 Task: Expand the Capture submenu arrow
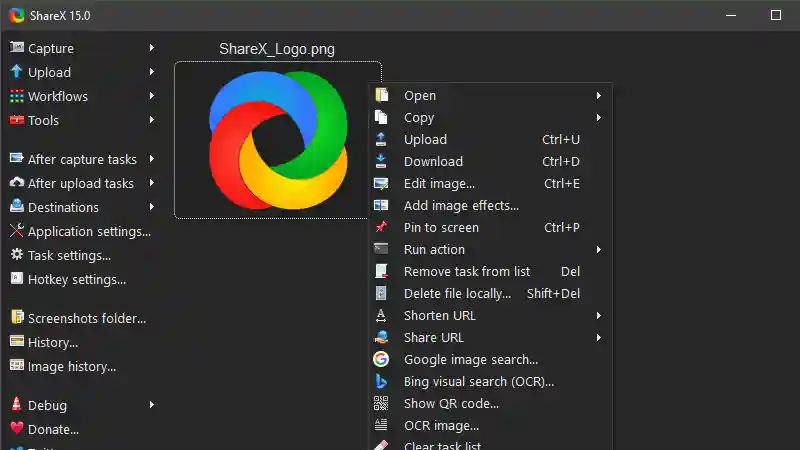coord(152,47)
